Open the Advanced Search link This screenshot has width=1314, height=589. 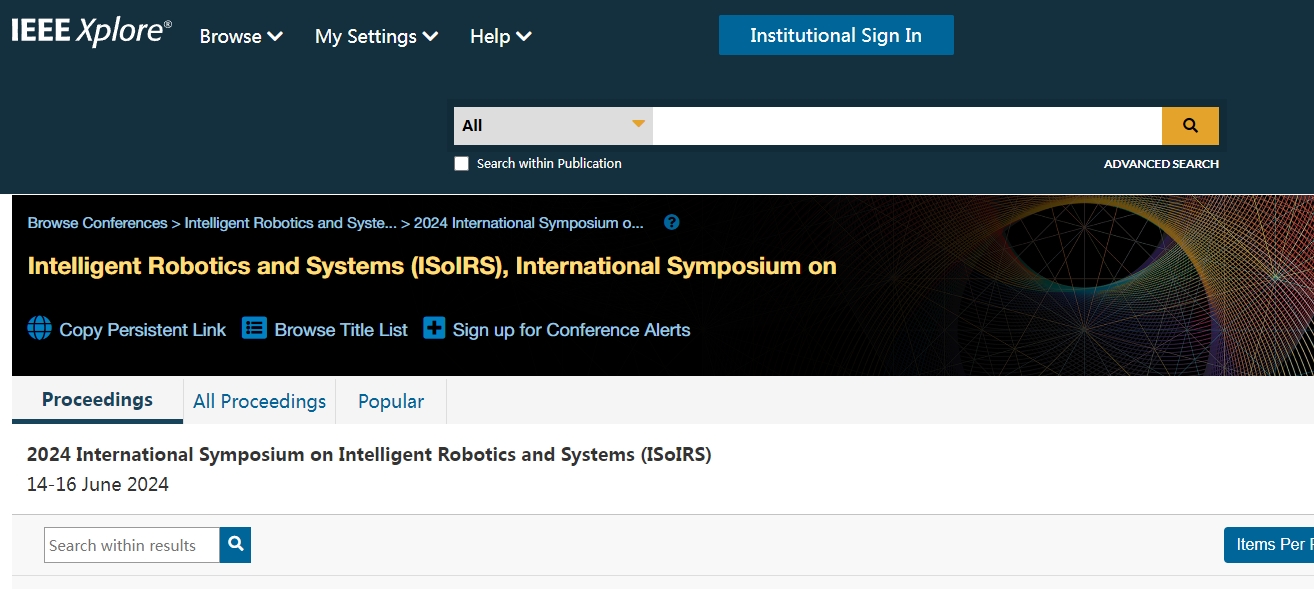(x=1161, y=164)
